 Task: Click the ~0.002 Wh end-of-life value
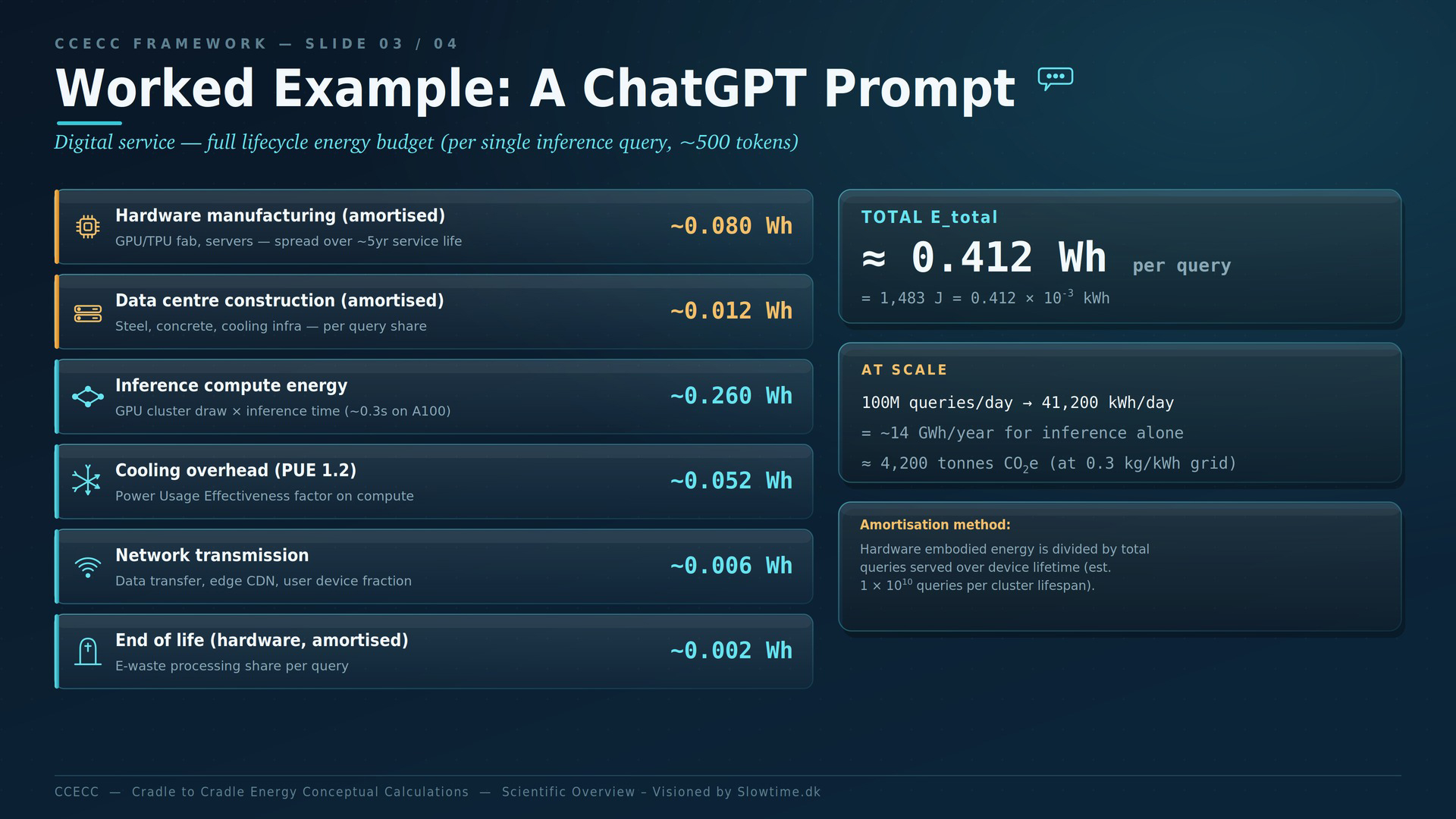tap(731, 651)
